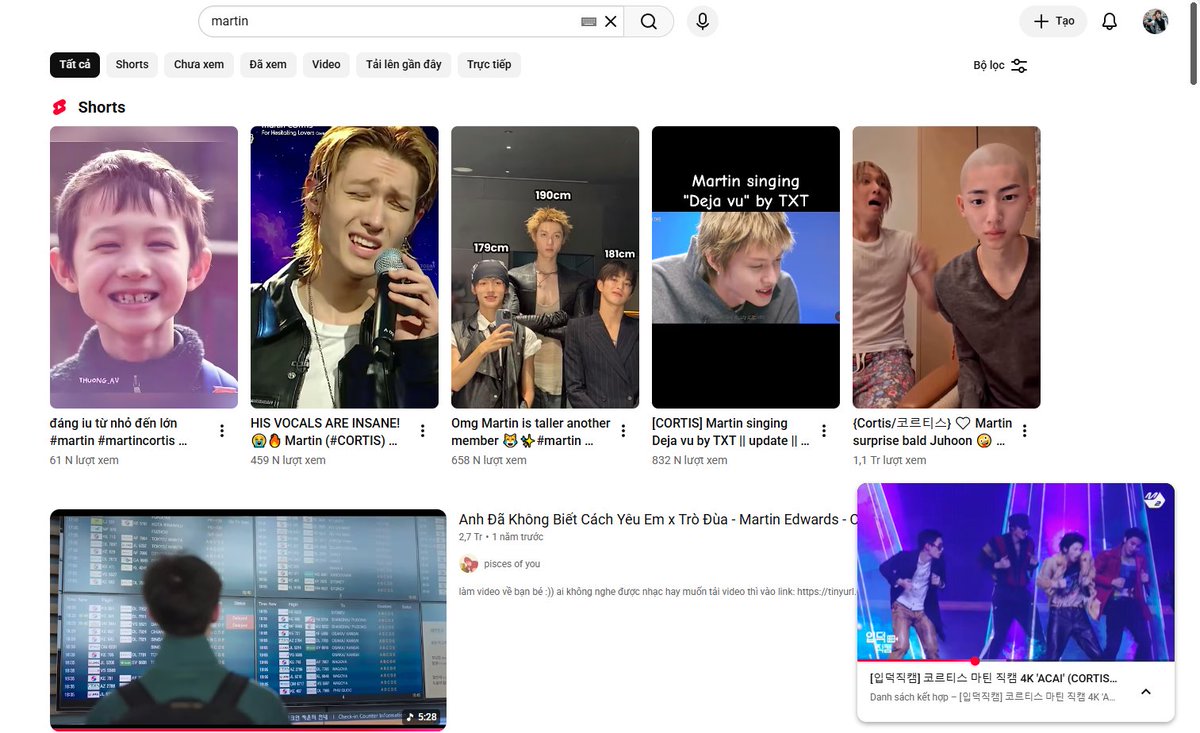Select the Đã xem filter chip
Image resolution: width=1200 pixels, height=733 pixels.
point(268,65)
